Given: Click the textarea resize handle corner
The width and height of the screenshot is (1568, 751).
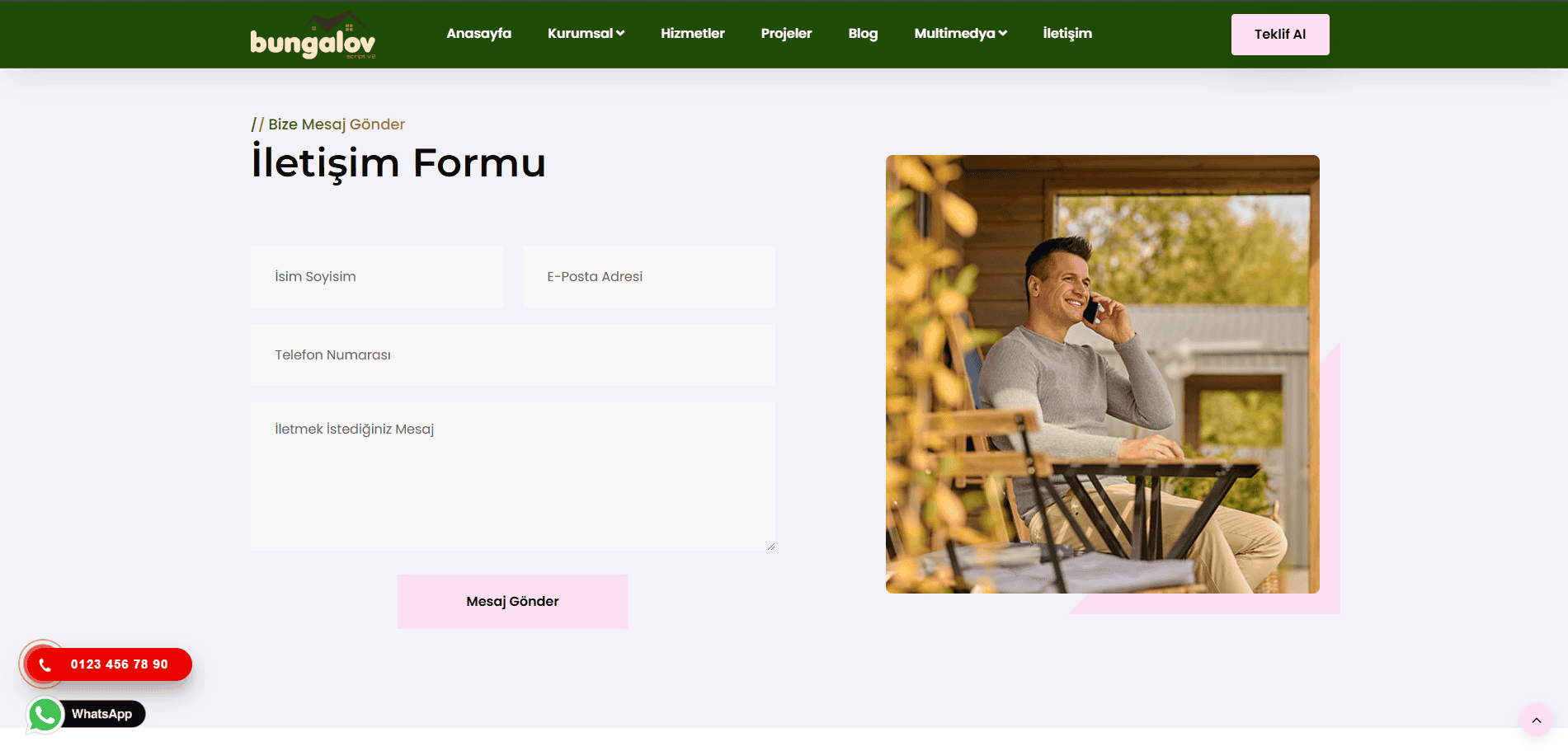Looking at the screenshot, I should pyautogui.click(x=770, y=546).
